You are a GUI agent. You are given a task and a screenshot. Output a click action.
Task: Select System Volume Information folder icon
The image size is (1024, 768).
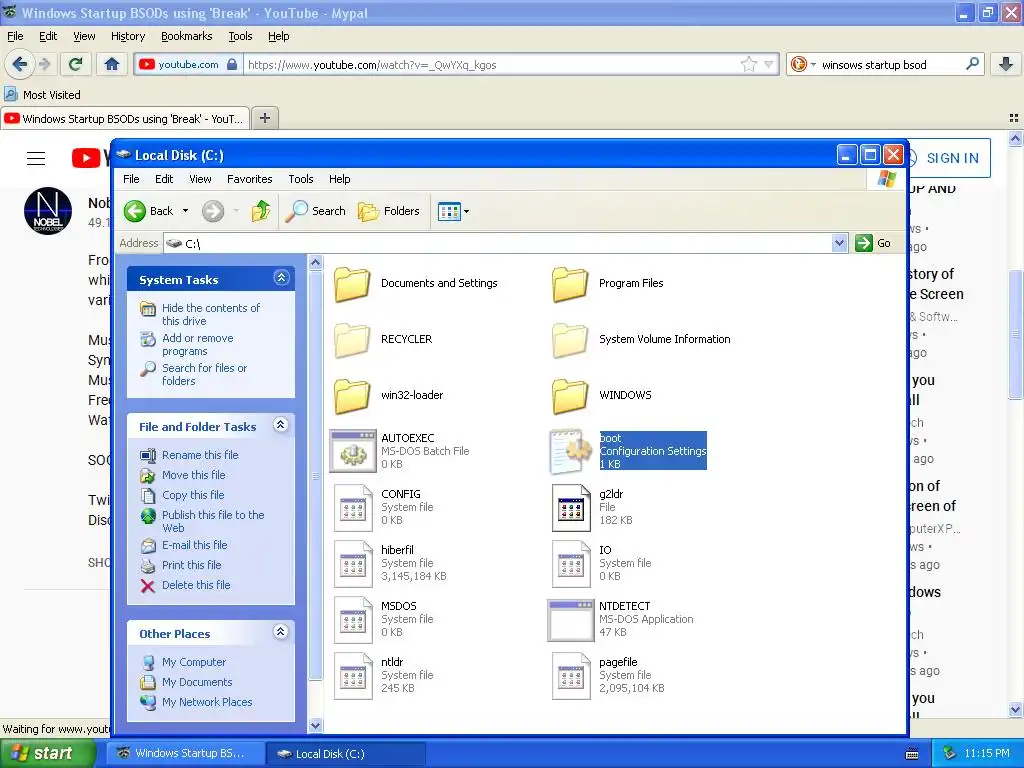click(570, 340)
